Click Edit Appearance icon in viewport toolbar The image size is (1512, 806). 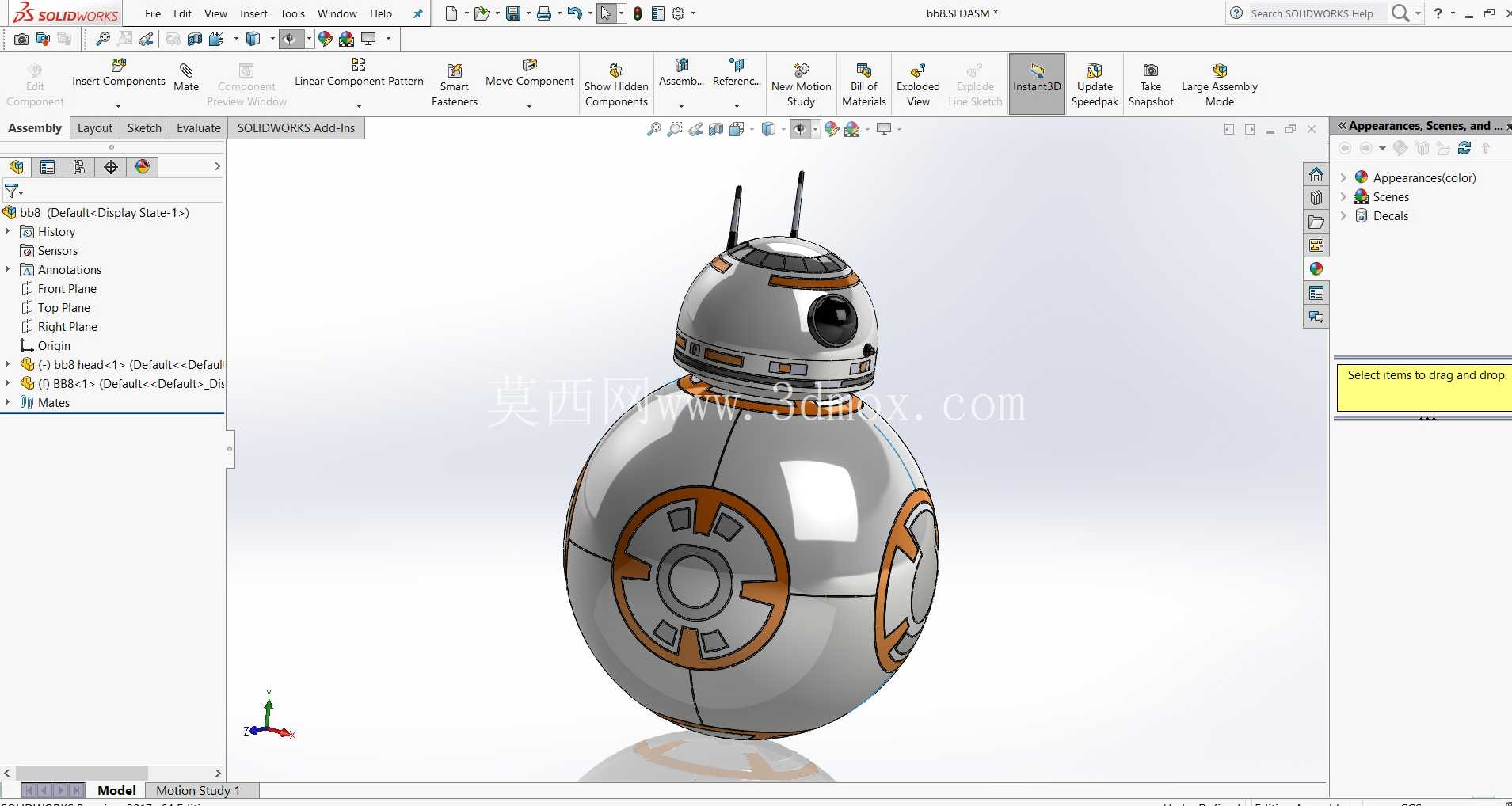[x=831, y=129]
